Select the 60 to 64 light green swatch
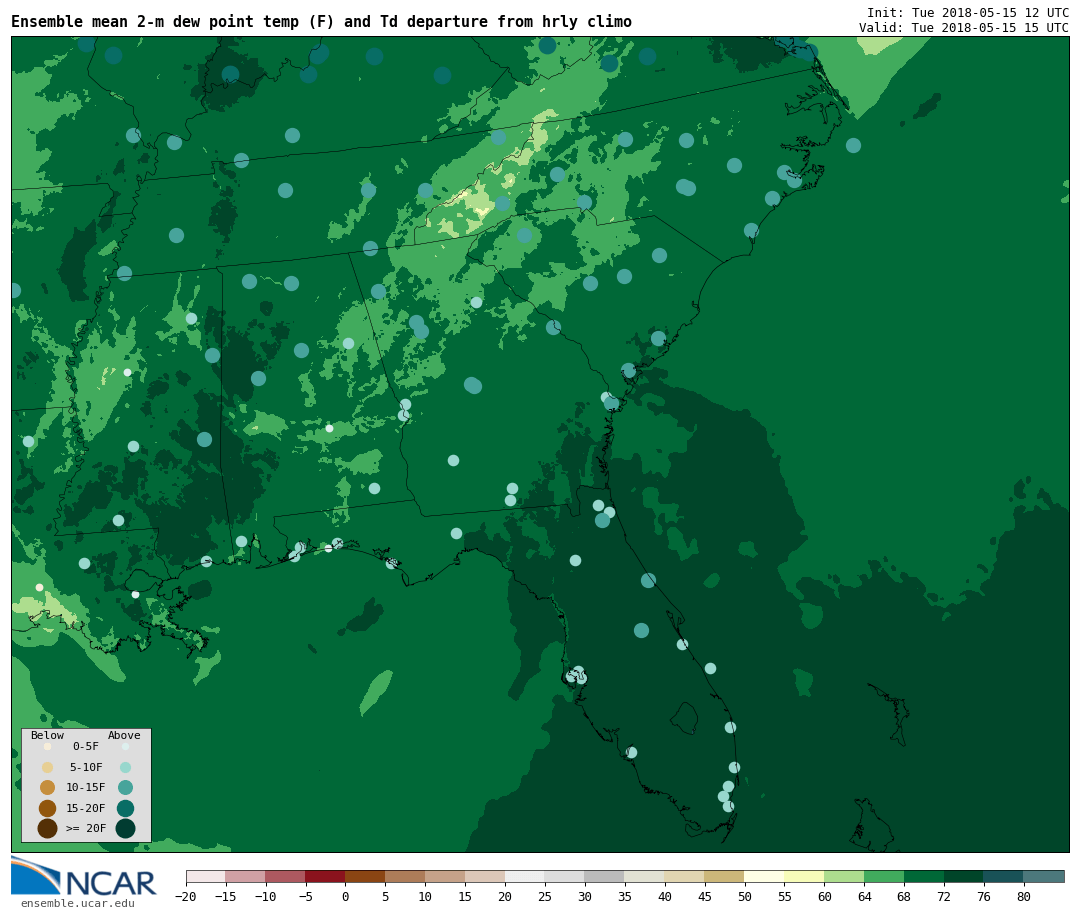 click(845, 876)
